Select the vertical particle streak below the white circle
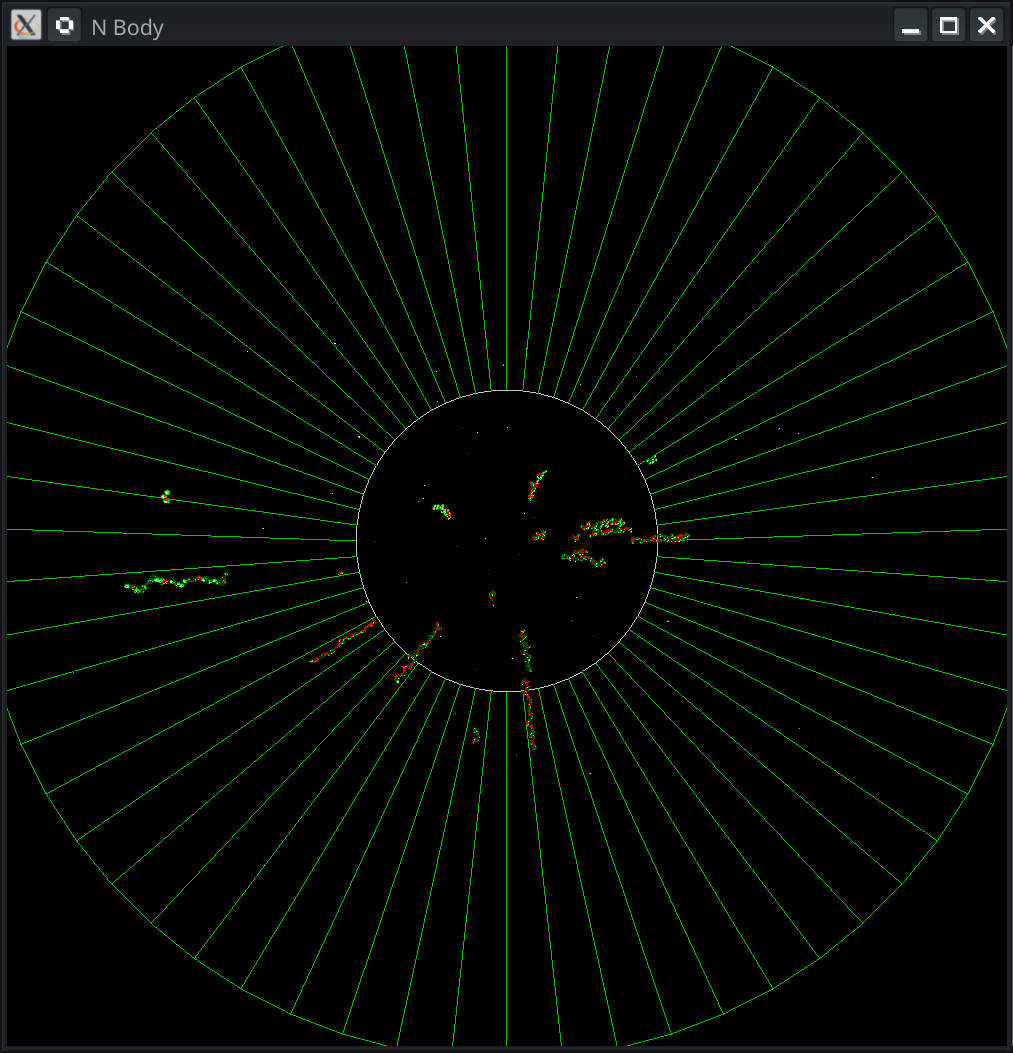The width and height of the screenshot is (1013, 1053). pos(529,714)
